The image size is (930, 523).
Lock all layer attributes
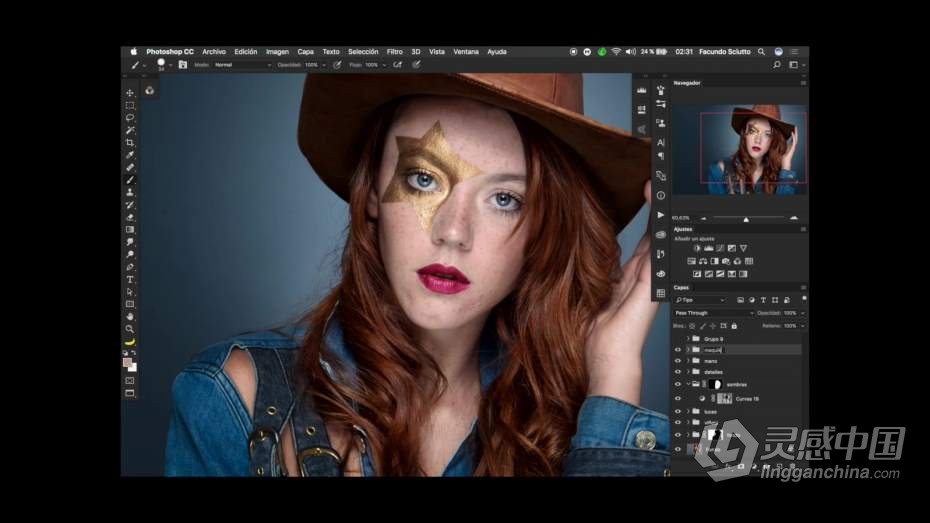734,326
